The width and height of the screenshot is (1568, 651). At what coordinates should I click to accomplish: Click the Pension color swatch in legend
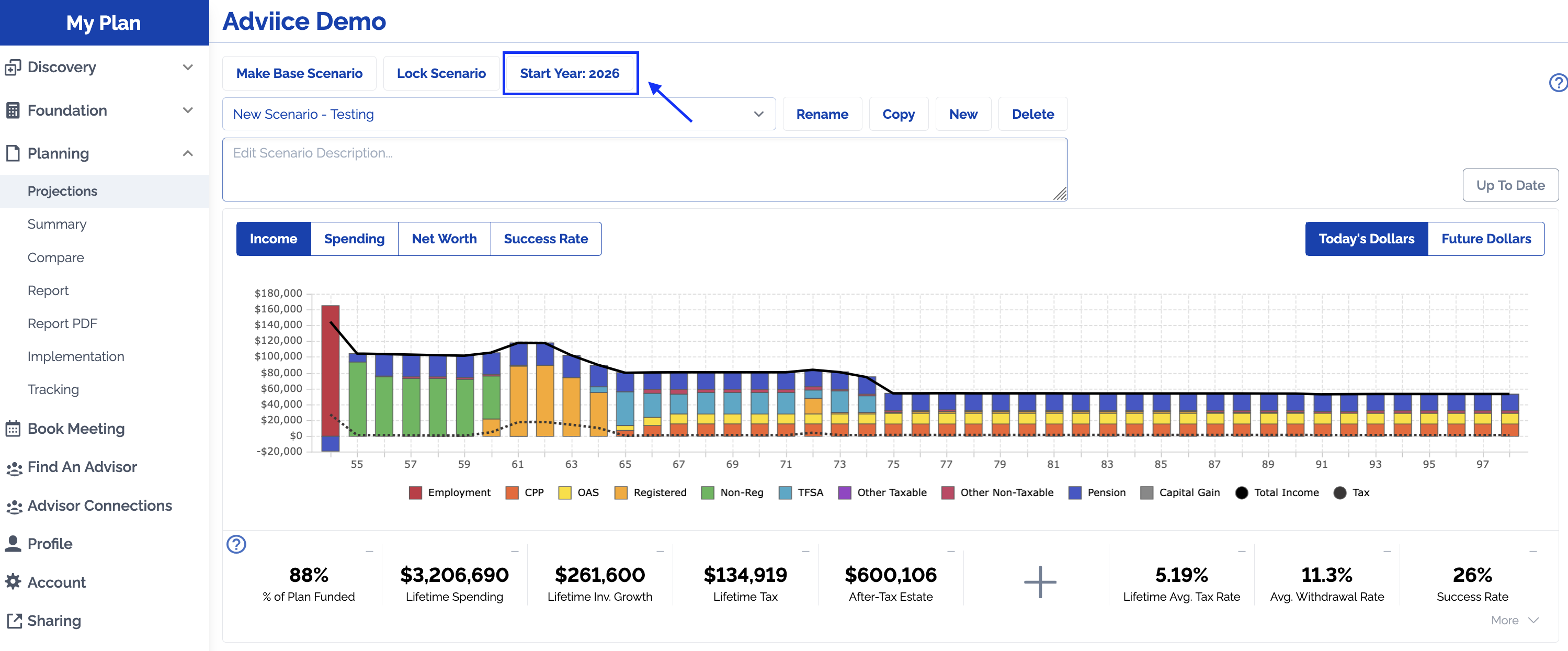(x=1075, y=492)
